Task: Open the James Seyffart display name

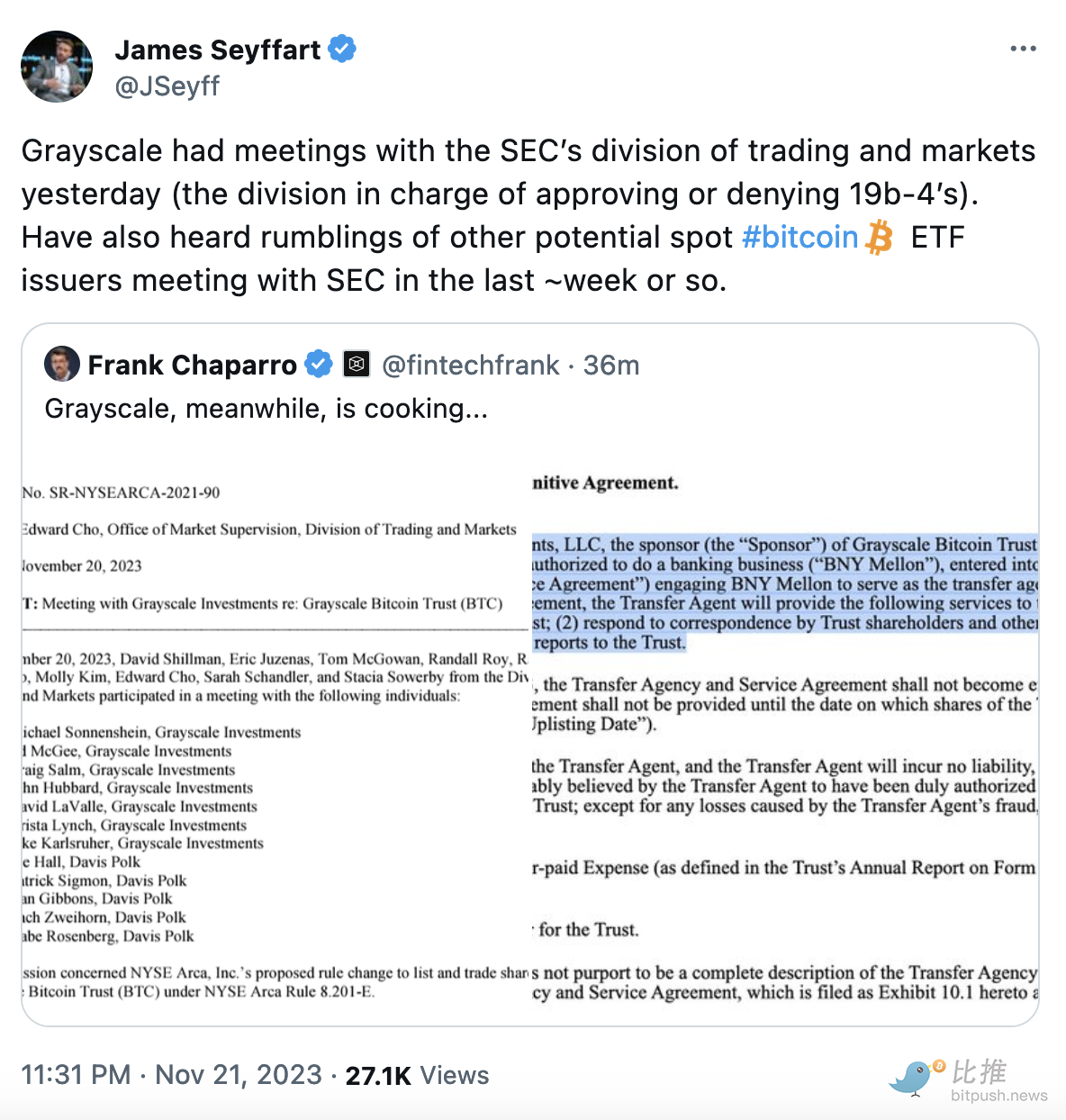Action: pyautogui.click(x=217, y=50)
